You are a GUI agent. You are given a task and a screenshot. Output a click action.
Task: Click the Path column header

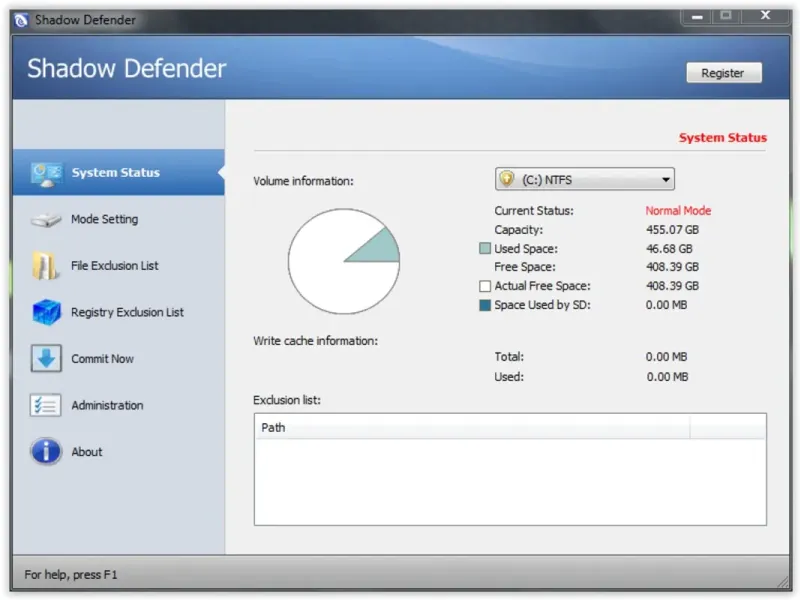(472, 427)
